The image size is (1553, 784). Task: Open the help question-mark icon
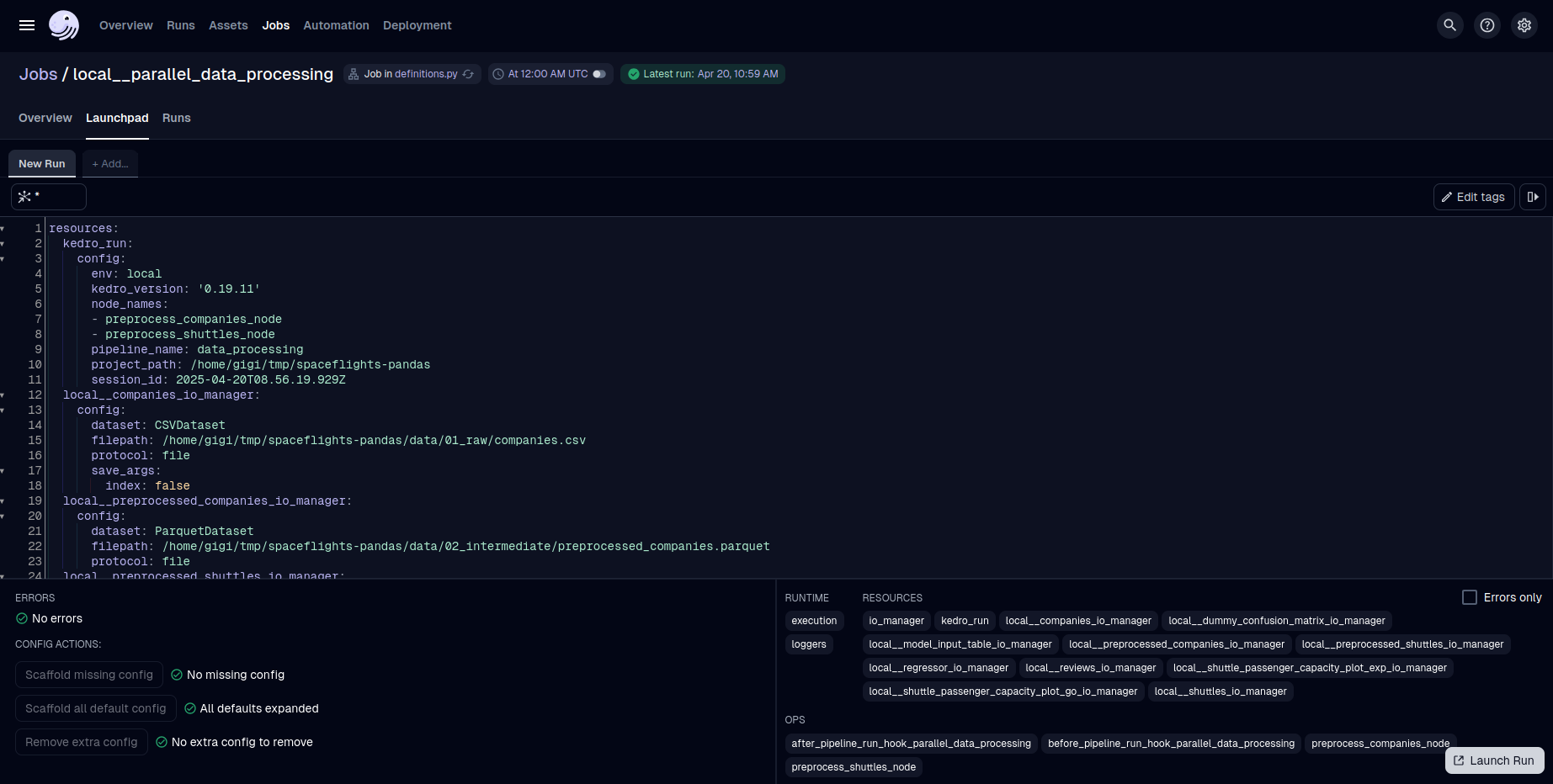(1487, 25)
